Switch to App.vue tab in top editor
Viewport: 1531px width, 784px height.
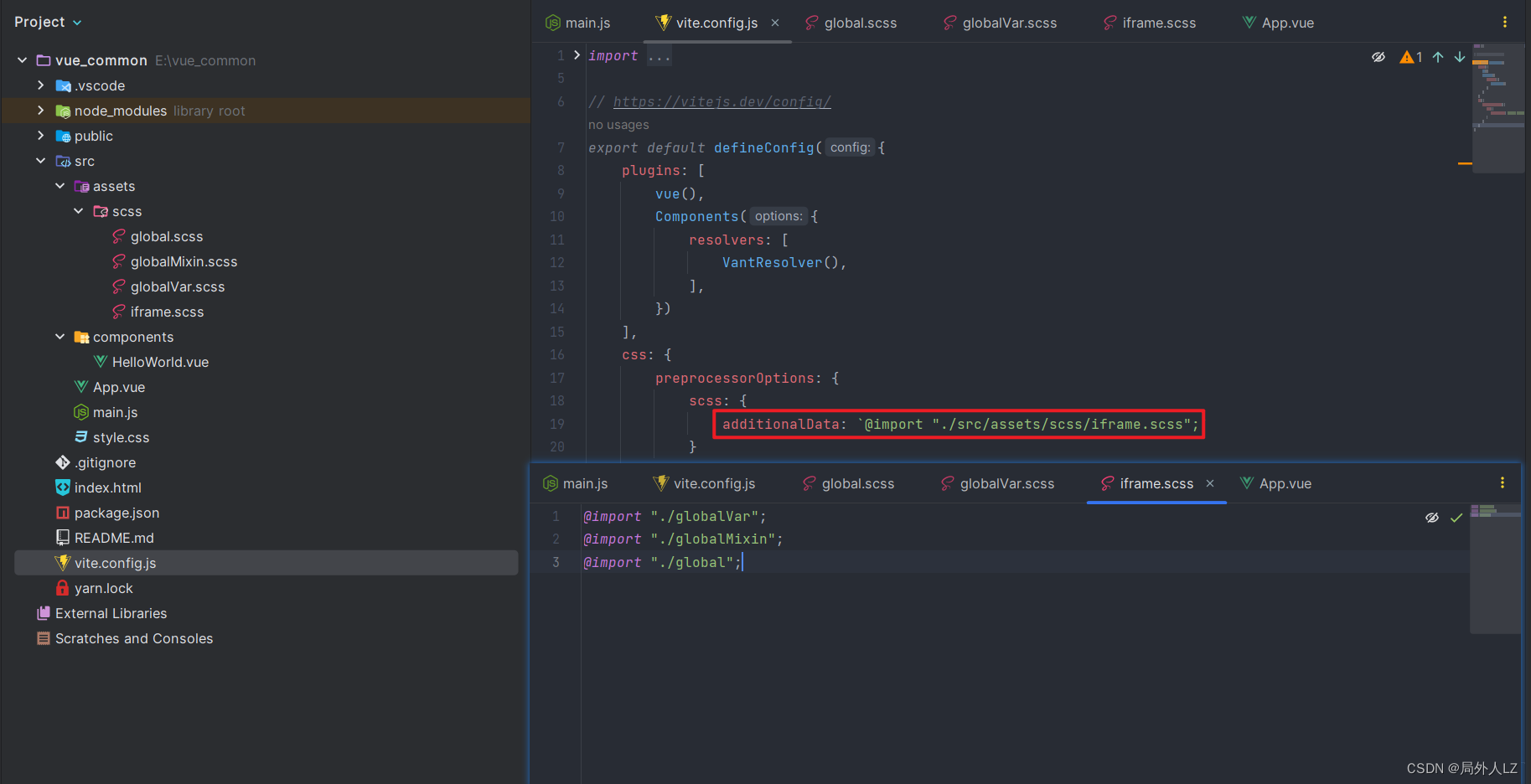pyautogui.click(x=1278, y=23)
